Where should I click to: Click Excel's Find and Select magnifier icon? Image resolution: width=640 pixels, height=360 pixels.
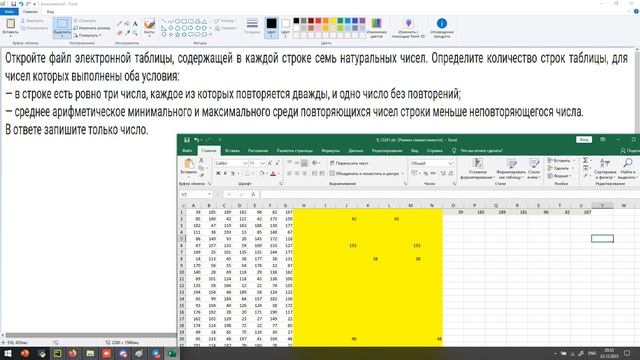628,163
